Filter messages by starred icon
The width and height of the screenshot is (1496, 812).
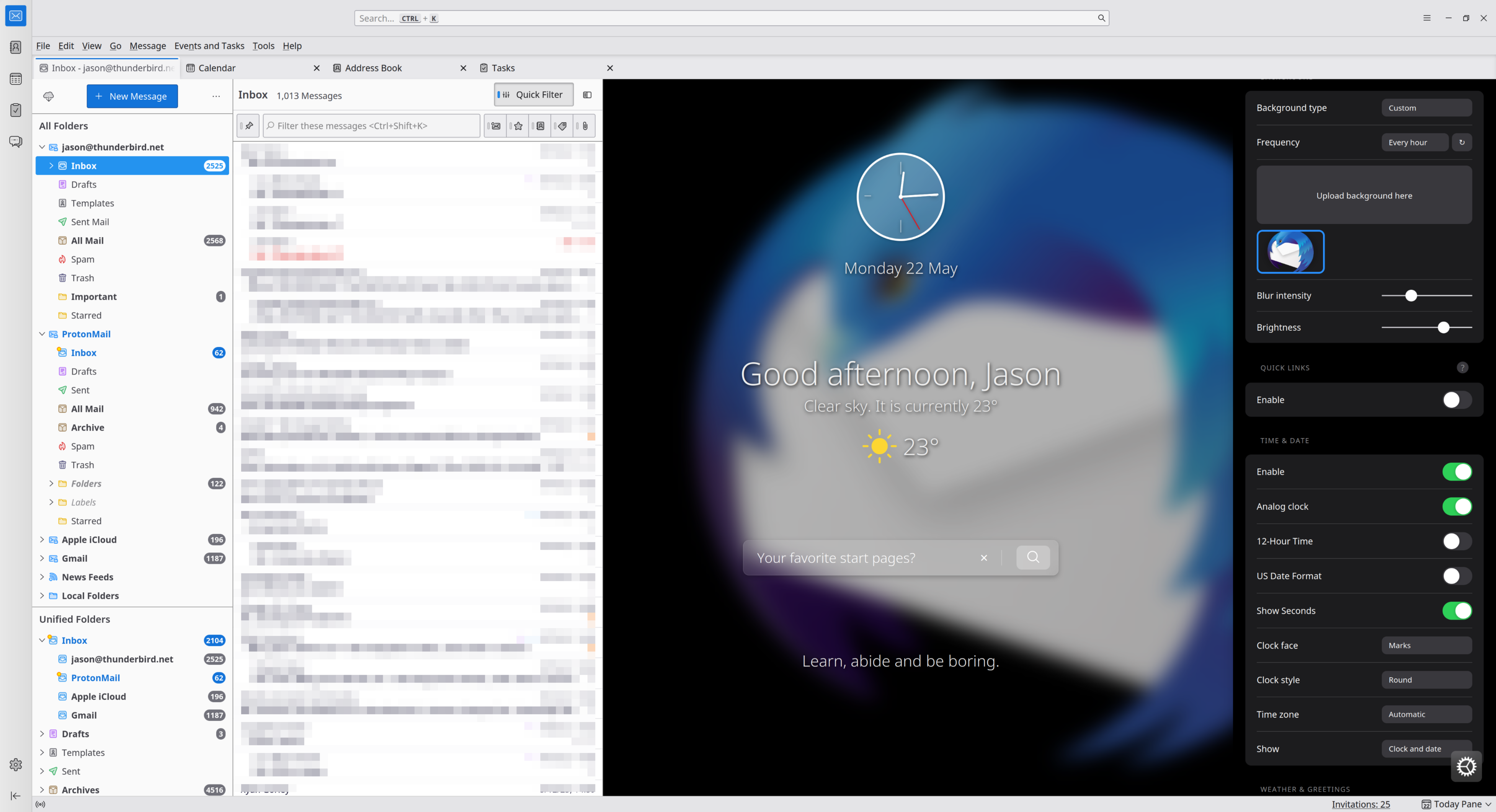point(518,126)
